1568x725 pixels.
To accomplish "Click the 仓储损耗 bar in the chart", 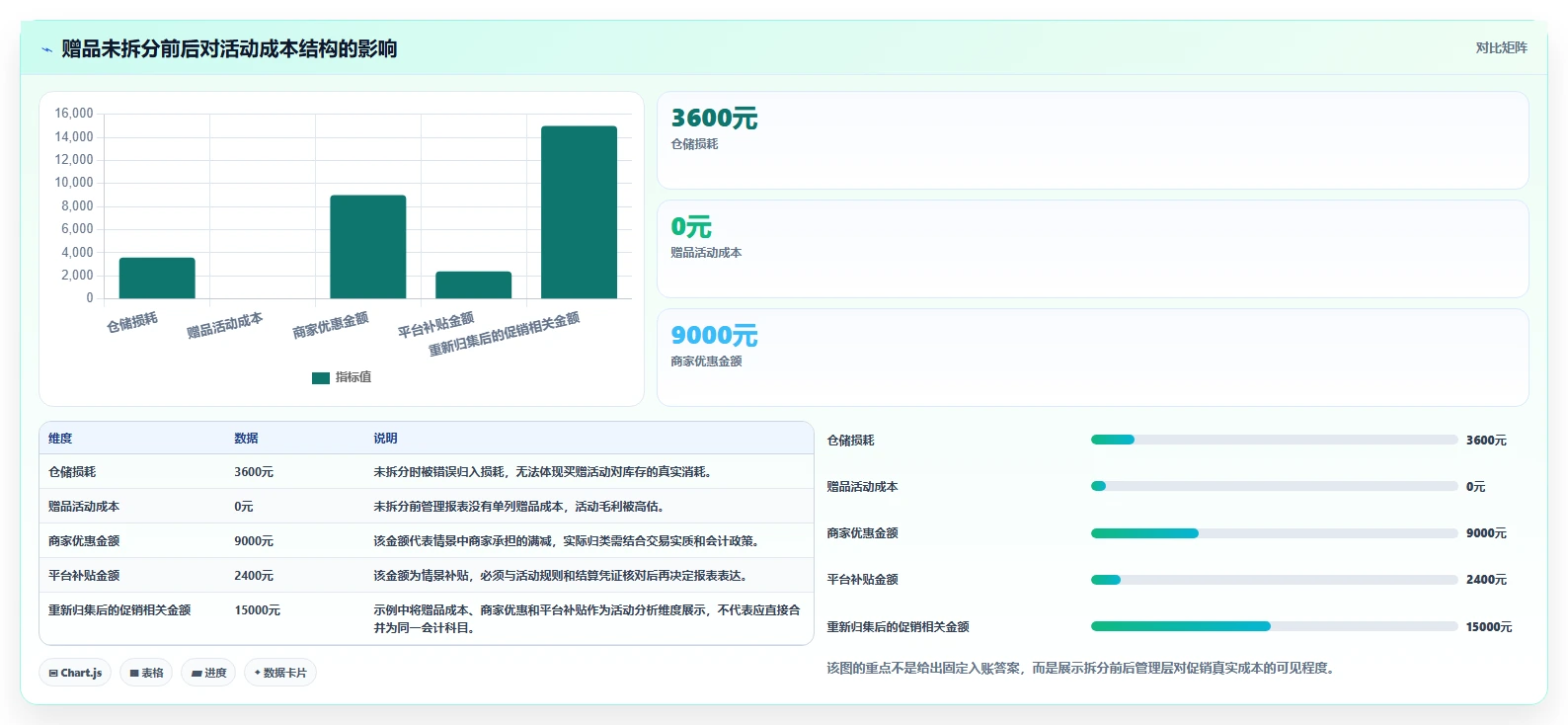I will coord(157,278).
